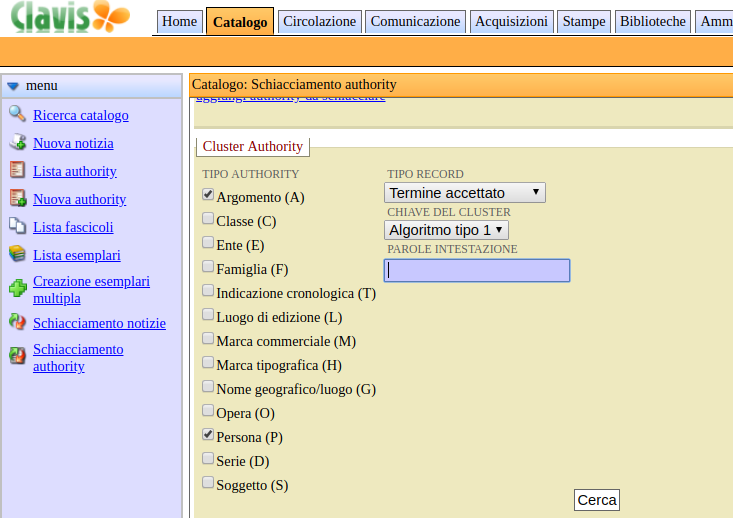This screenshot has height=518, width=733.
Task: Uncheck the Argomento (A) checkbox
Action: tap(208, 195)
